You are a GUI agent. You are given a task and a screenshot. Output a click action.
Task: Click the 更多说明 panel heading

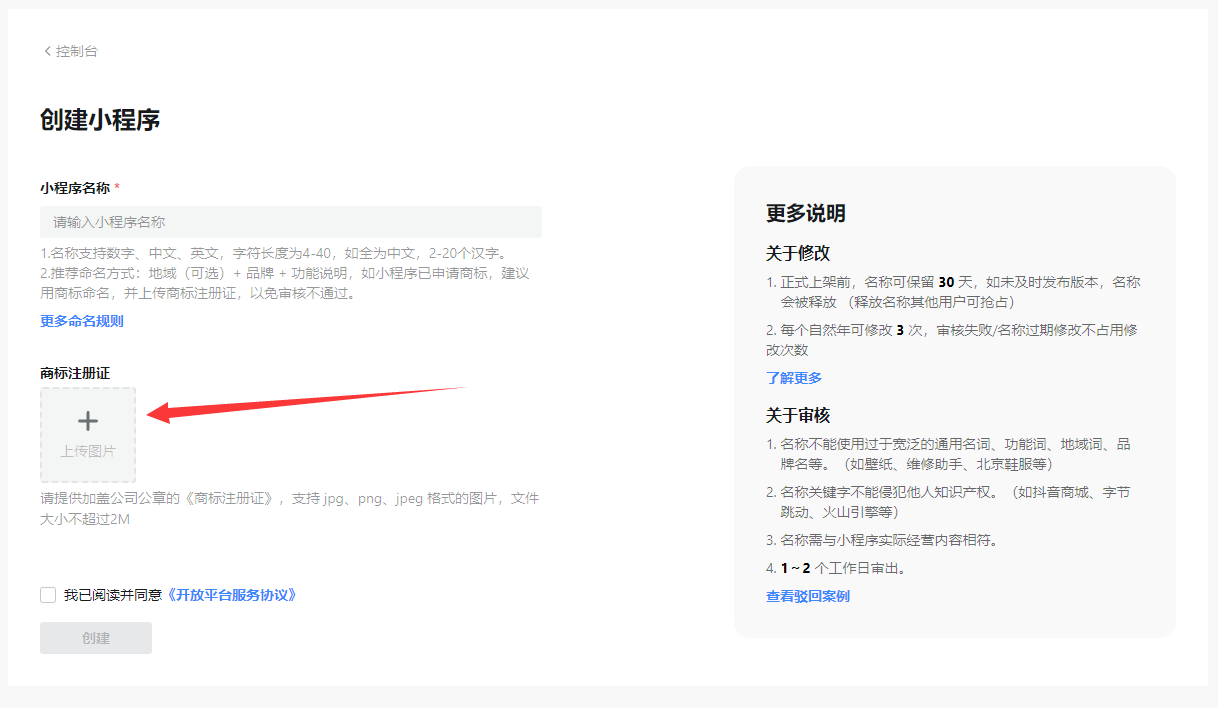tap(790, 213)
